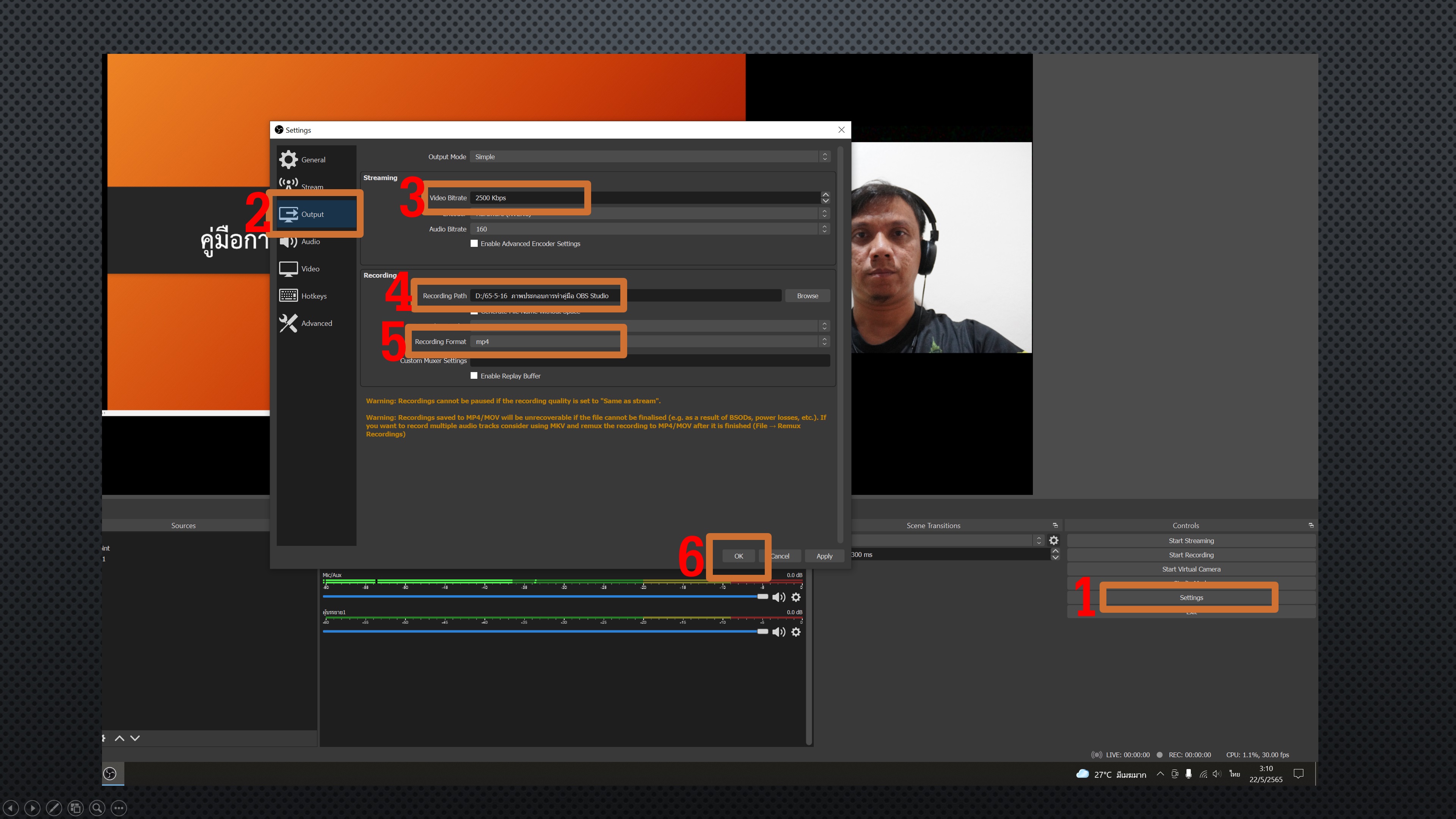Decrease transition duration 300 ms
Screen dimensions: 1456x819
coord(1055,557)
